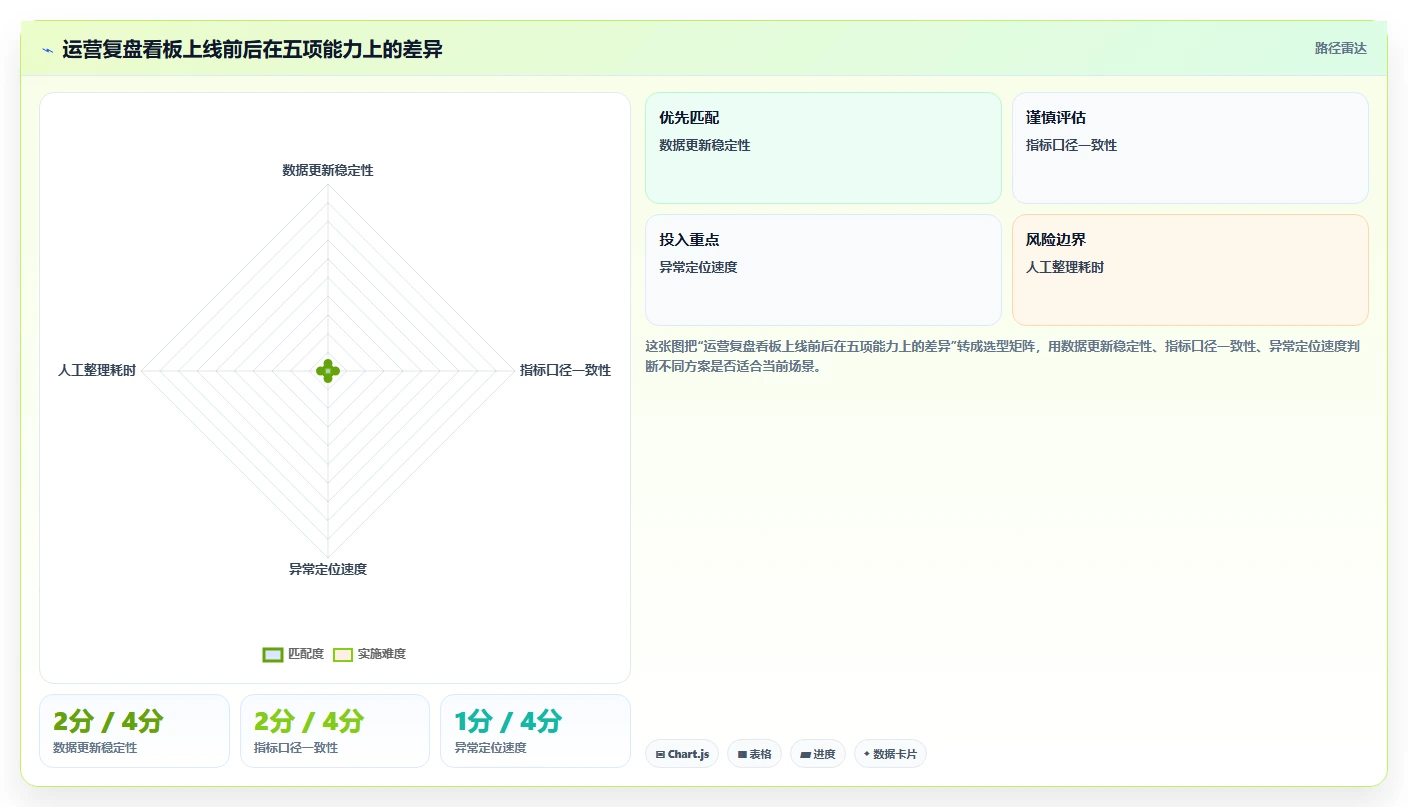Click 人工整理耗时 text in 风险边界 card

[x=1066, y=268]
